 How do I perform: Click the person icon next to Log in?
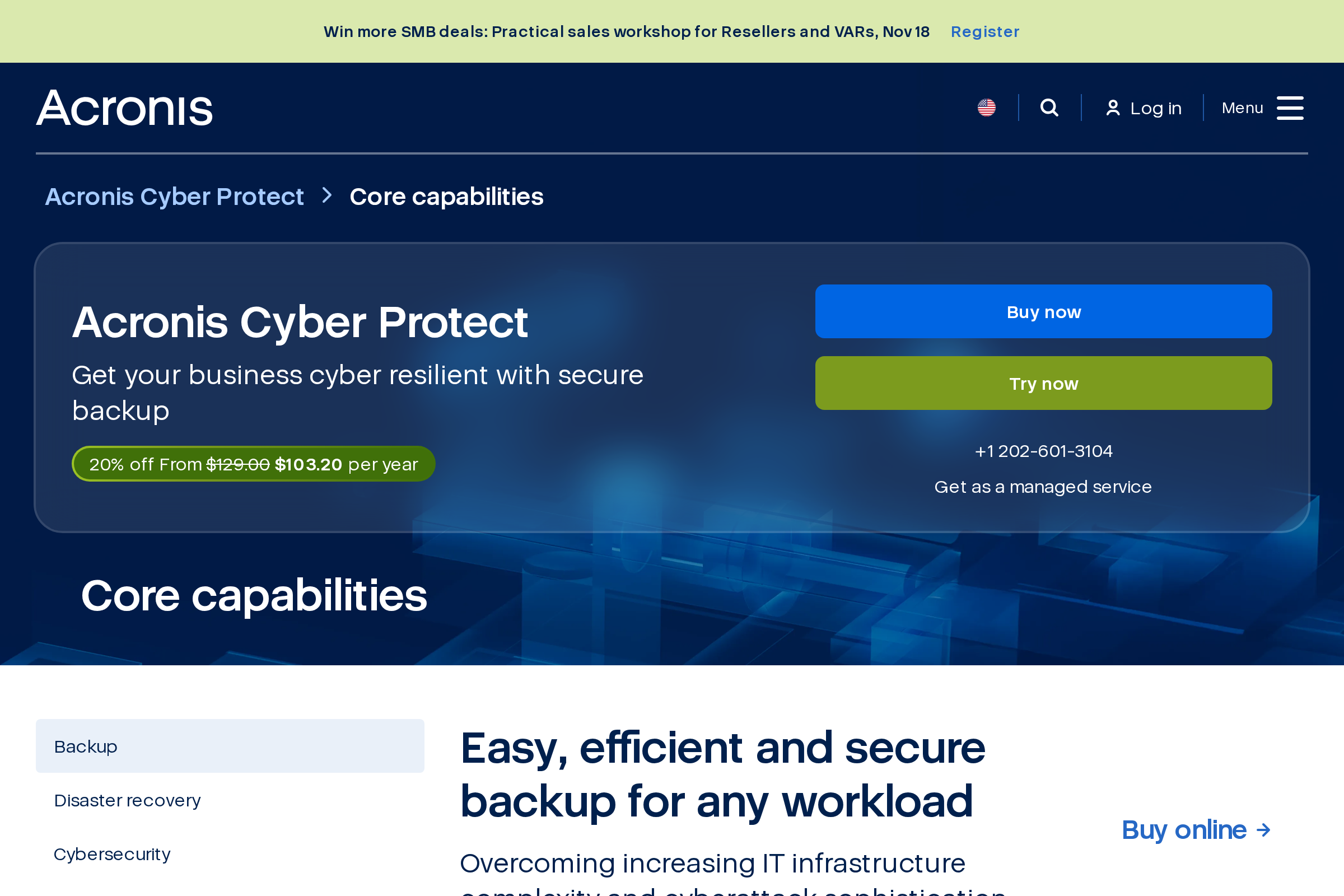click(1112, 107)
